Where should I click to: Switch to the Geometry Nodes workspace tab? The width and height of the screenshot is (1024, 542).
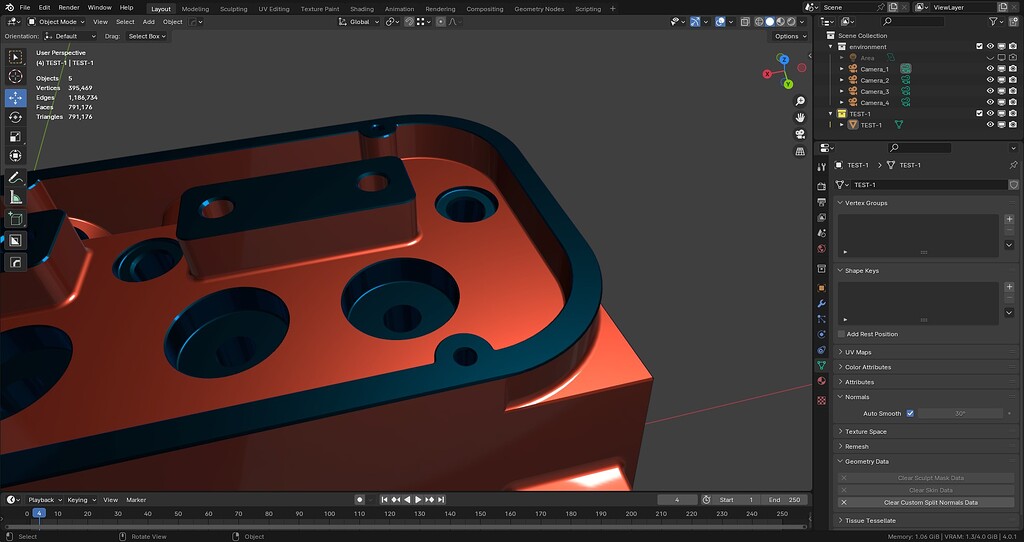[x=538, y=9]
